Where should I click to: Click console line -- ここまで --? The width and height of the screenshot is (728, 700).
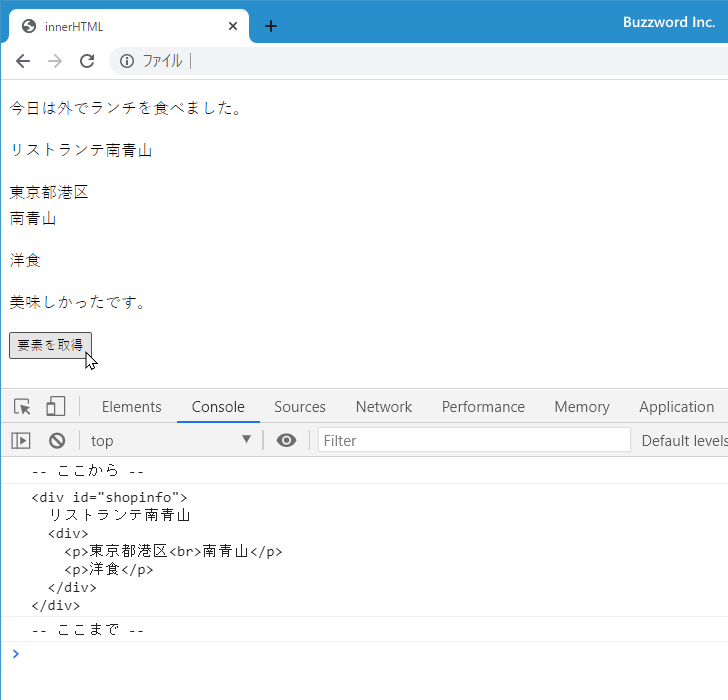[x=88, y=629]
